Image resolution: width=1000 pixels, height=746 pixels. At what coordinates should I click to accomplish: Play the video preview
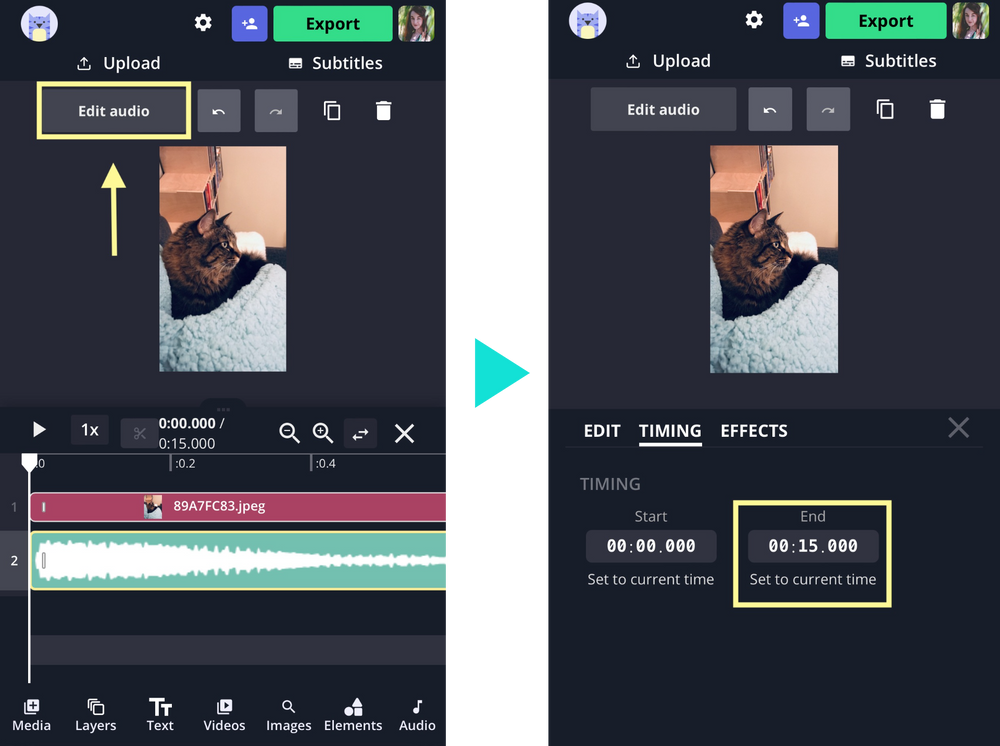click(x=38, y=430)
